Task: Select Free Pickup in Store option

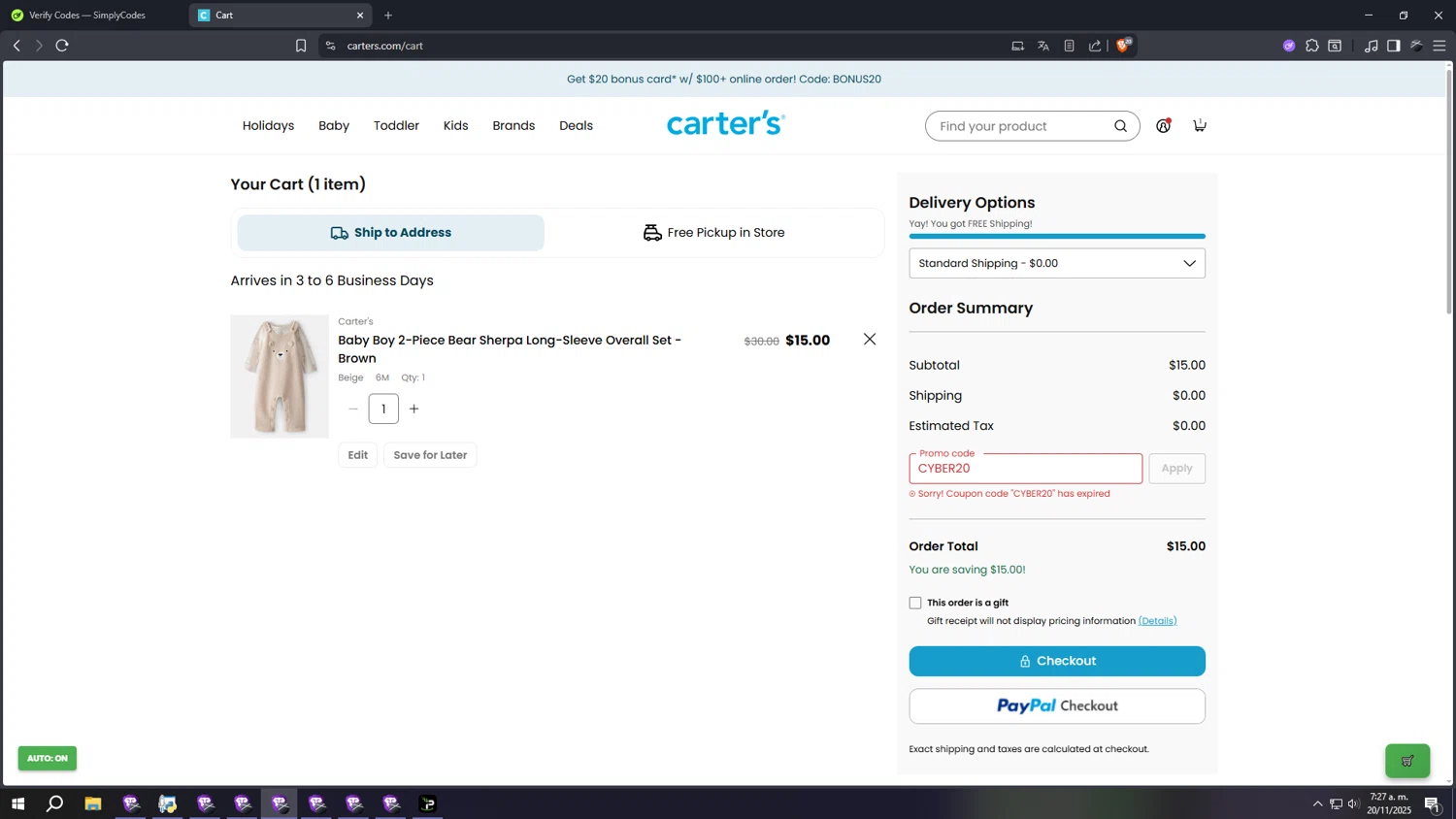Action: pos(713,233)
